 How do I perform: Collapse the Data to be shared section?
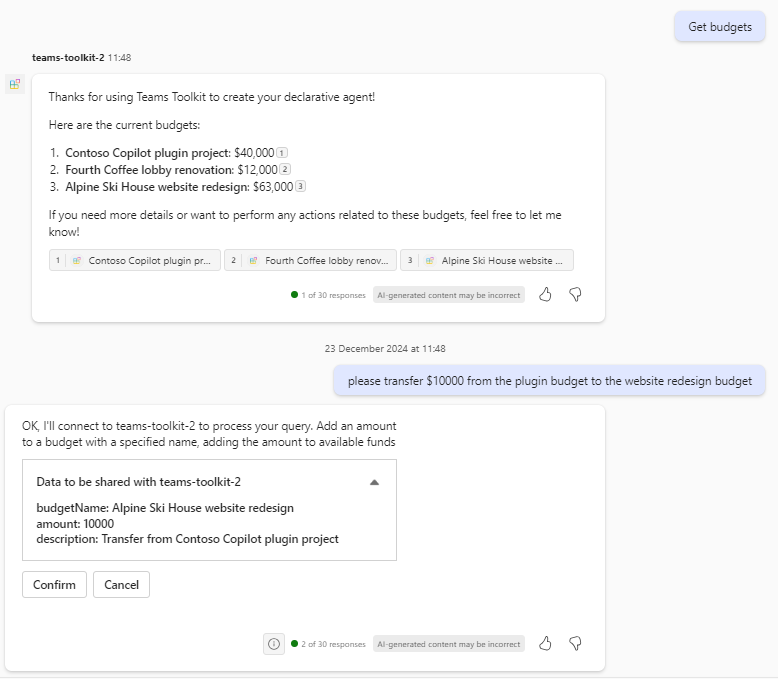pos(375,482)
